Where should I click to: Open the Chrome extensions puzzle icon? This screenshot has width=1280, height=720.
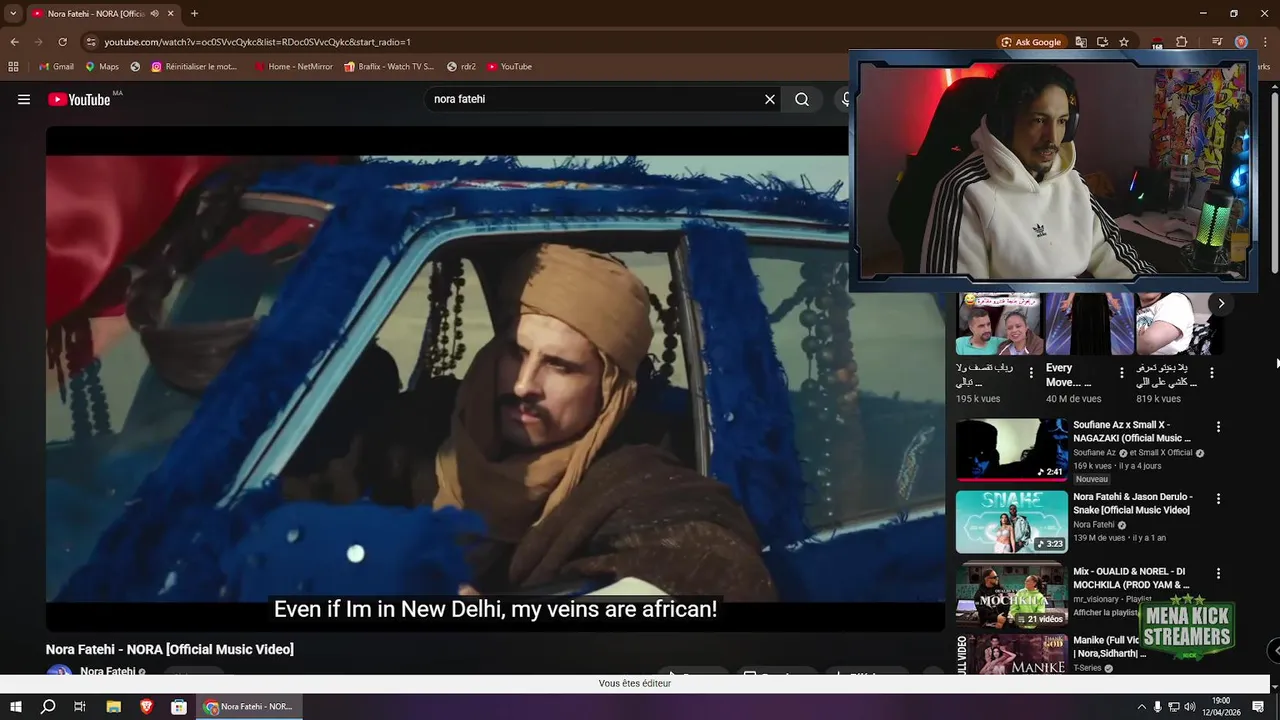[1181, 42]
